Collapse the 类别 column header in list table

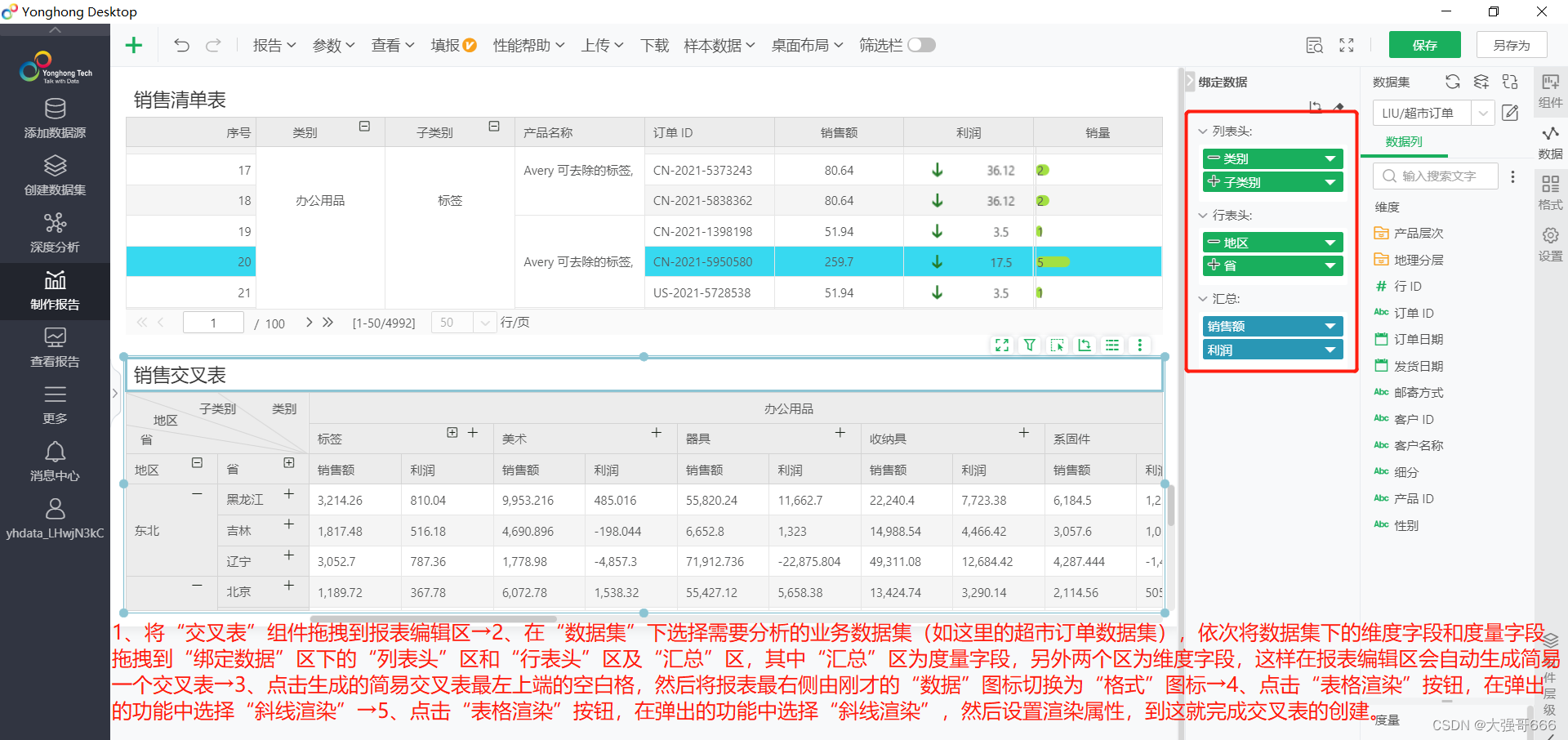(x=365, y=127)
